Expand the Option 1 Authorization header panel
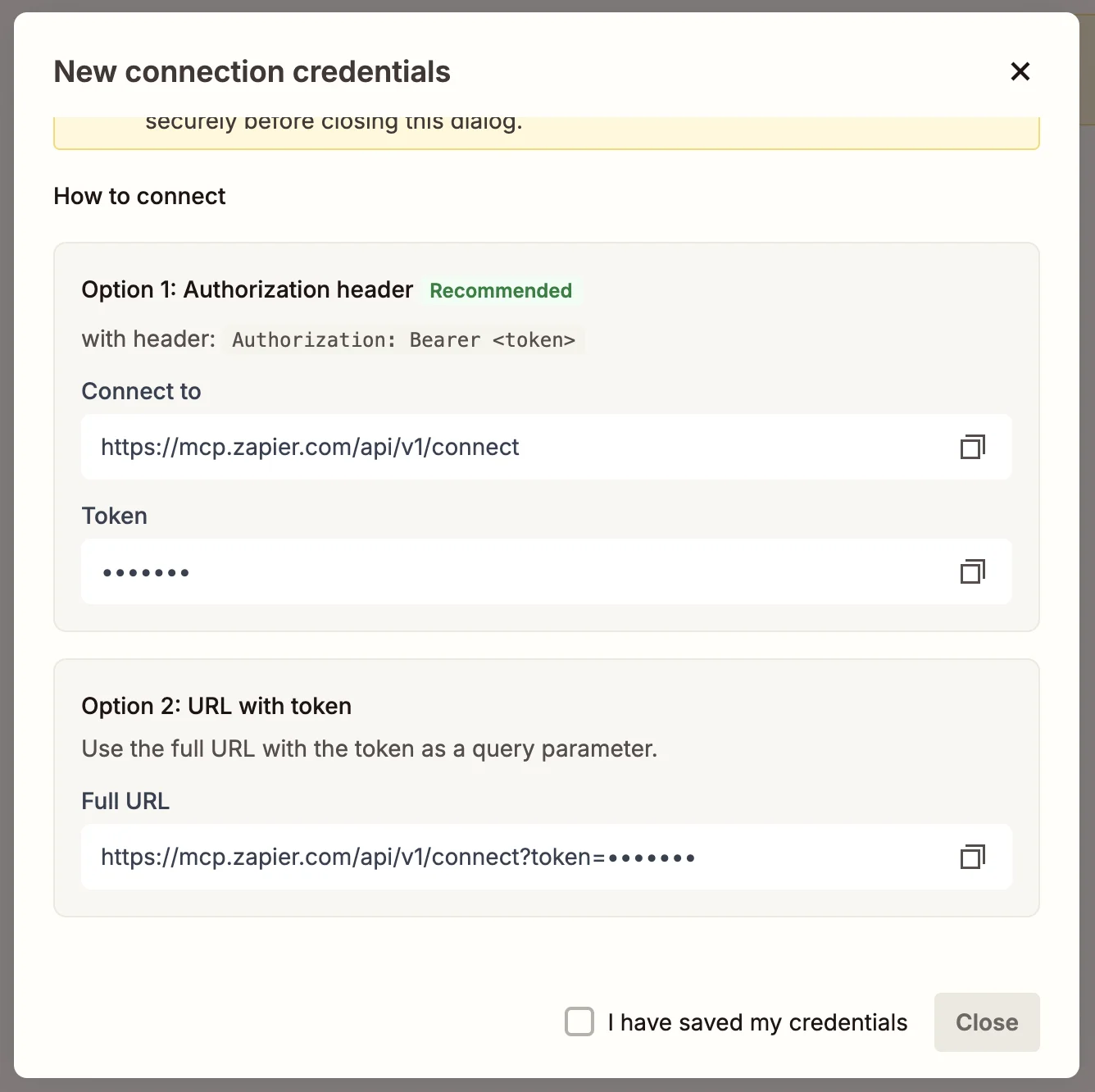1095x1092 pixels. click(x=247, y=289)
